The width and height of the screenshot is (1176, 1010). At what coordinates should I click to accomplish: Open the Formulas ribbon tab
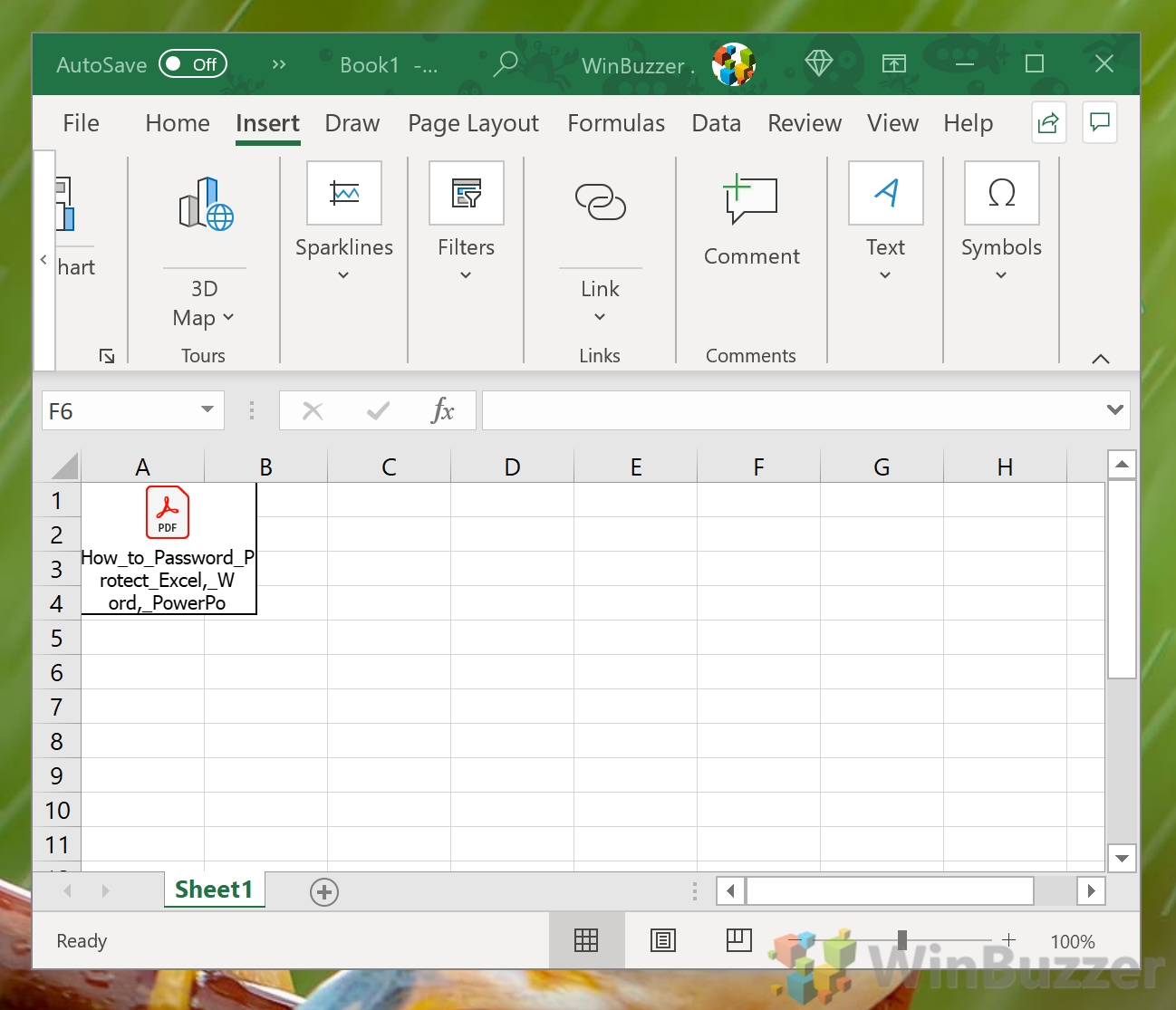point(616,123)
